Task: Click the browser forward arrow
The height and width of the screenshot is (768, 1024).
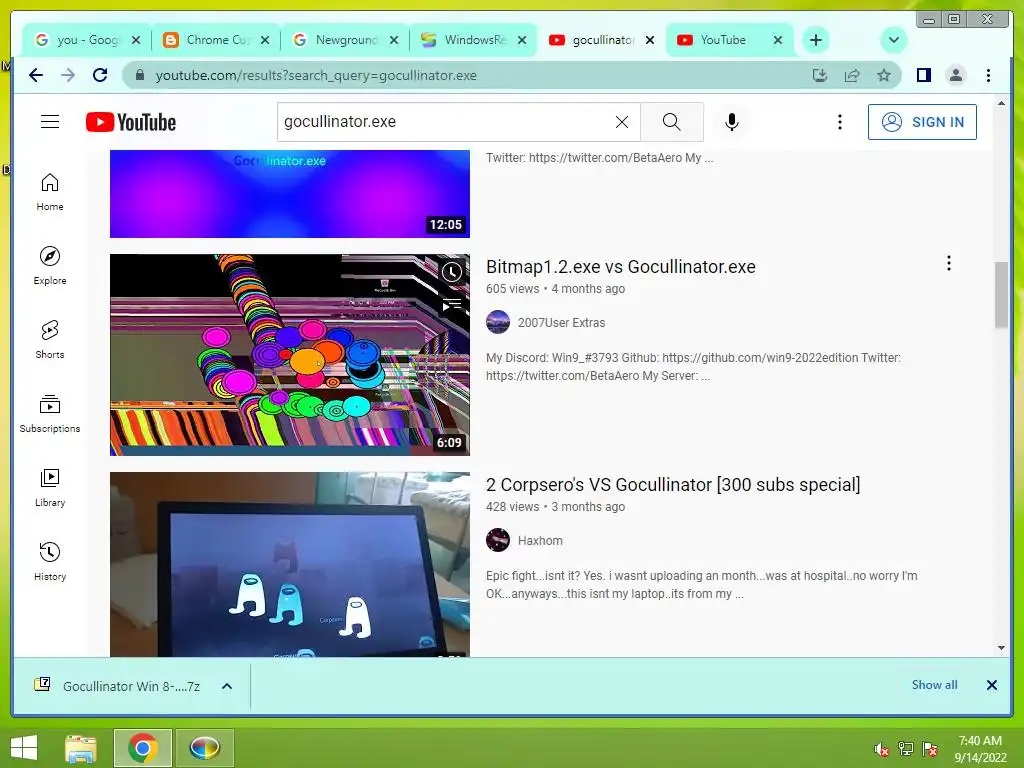Action: [68, 75]
